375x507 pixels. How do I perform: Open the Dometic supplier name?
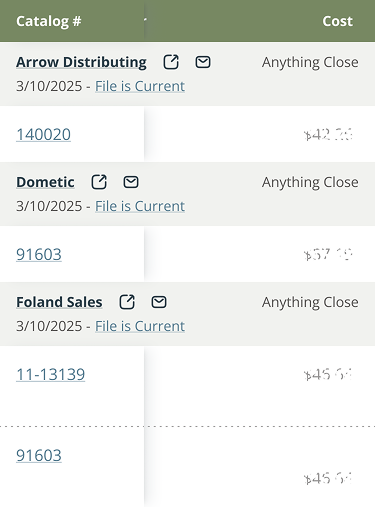(45, 182)
